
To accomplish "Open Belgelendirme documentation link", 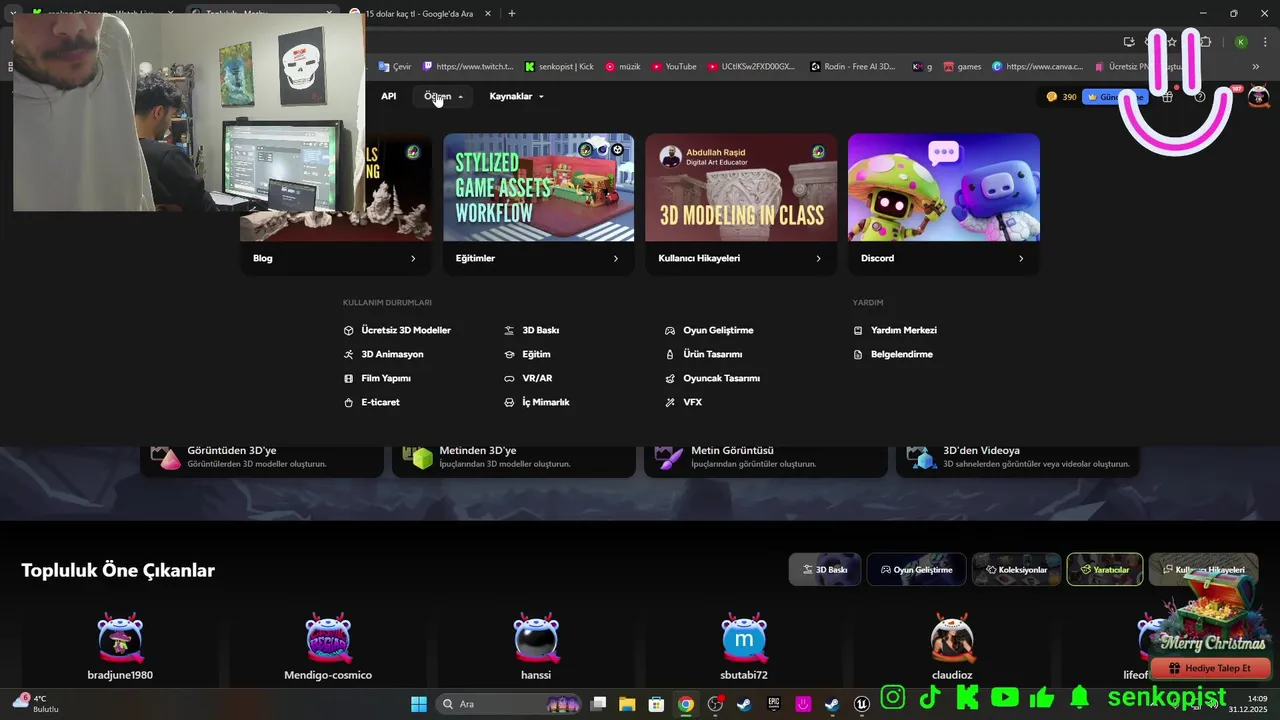I will pos(893,354).
